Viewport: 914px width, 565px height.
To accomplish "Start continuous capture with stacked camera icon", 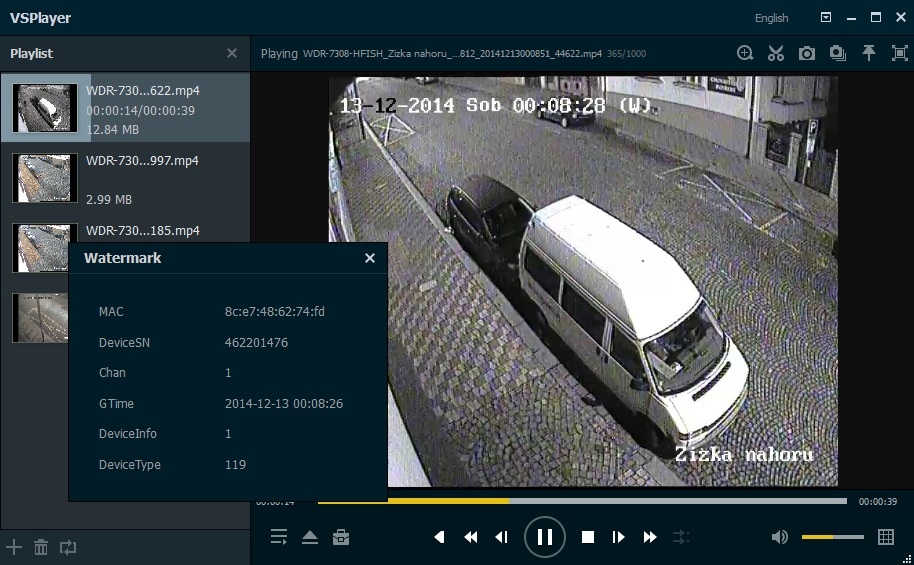I will tap(838, 54).
